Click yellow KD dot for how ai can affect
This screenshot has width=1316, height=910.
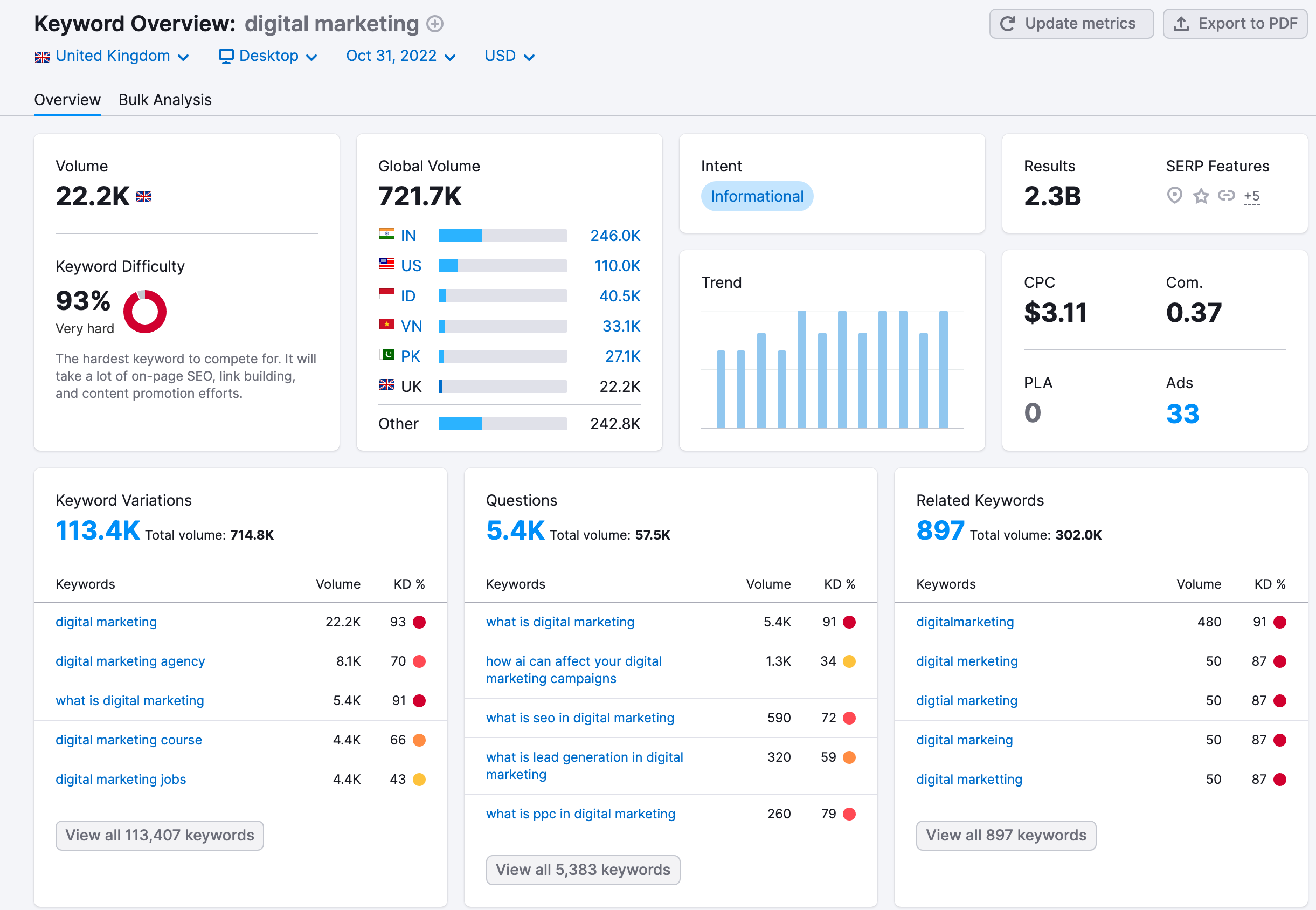click(849, 661)
